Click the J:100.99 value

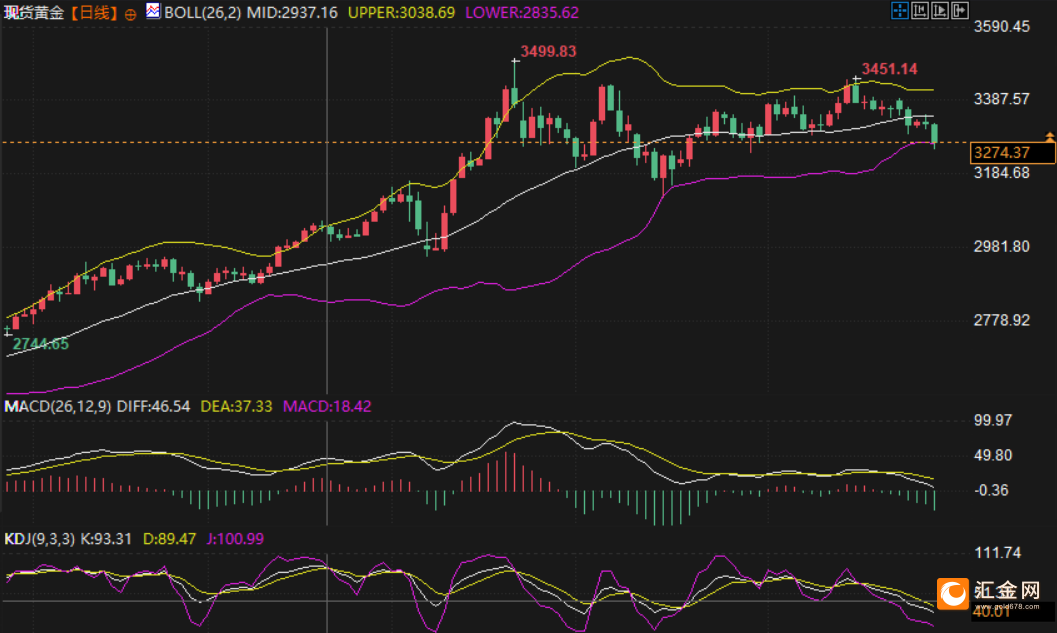tap(235, 539)
